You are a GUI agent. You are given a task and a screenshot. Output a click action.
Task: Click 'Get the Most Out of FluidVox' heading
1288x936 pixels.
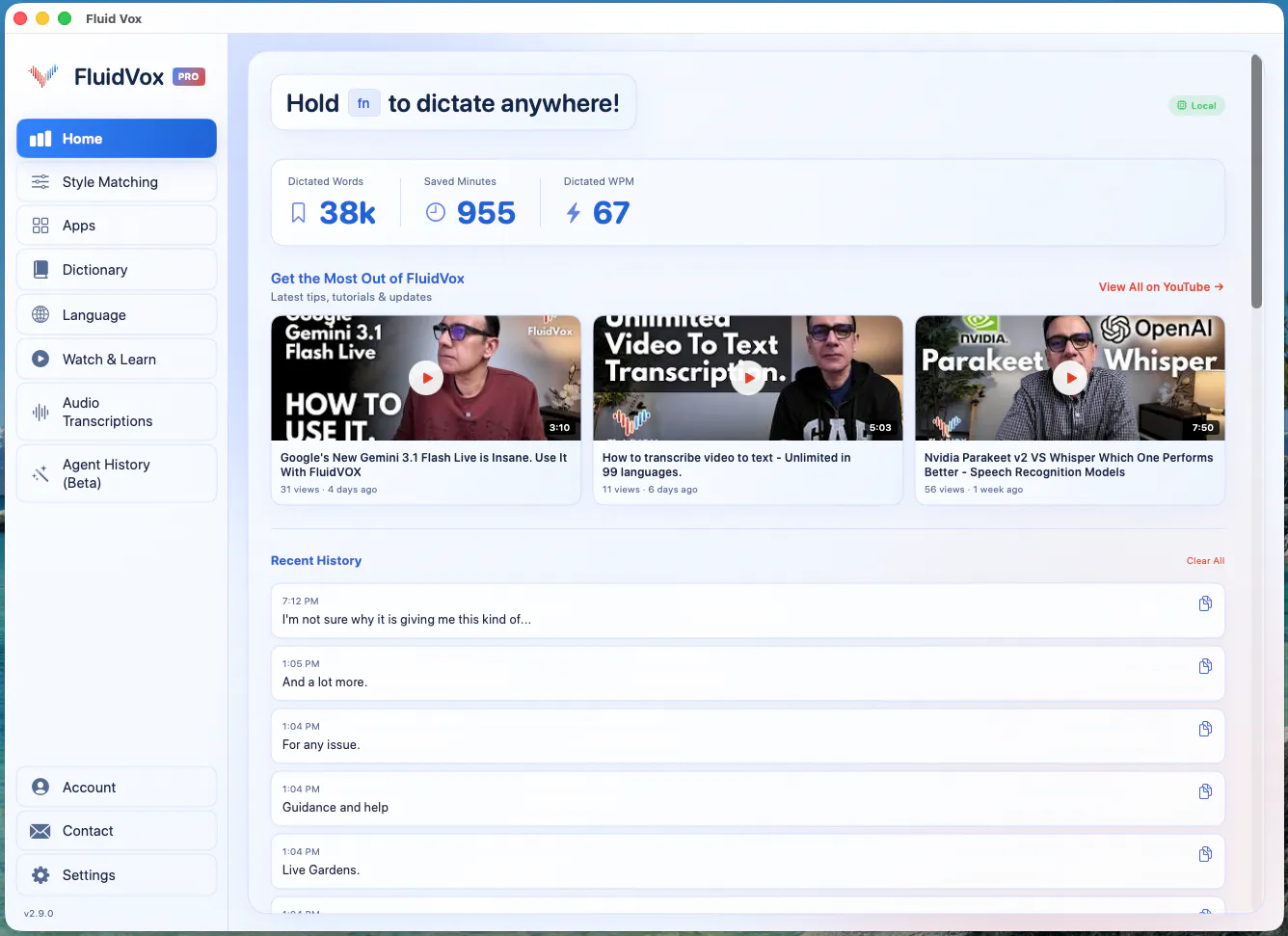point(367,279)
